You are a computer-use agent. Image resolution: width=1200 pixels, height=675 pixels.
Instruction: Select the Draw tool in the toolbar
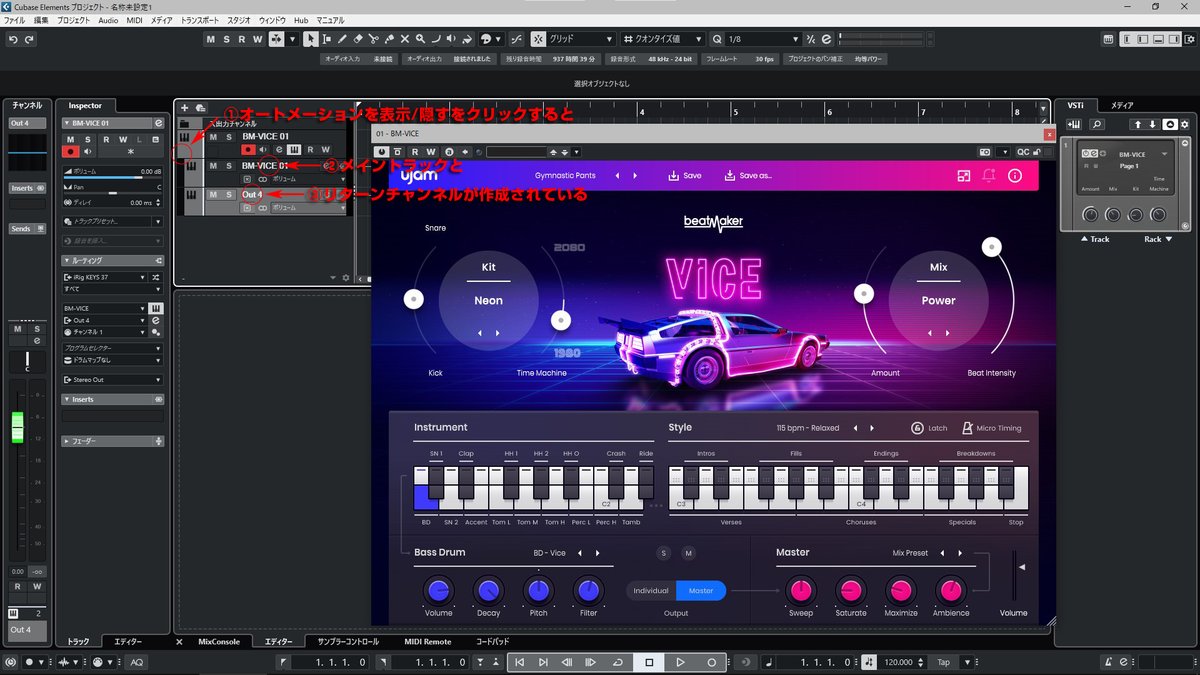(342, 38)
